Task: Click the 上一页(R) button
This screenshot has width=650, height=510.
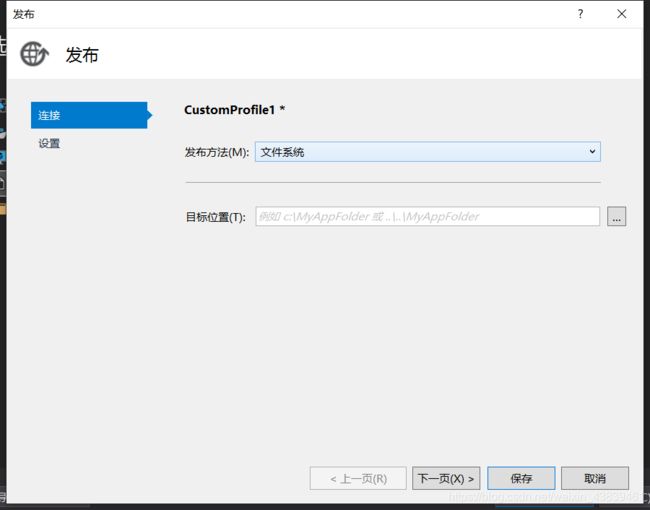Action: click(x=358, y=478)
